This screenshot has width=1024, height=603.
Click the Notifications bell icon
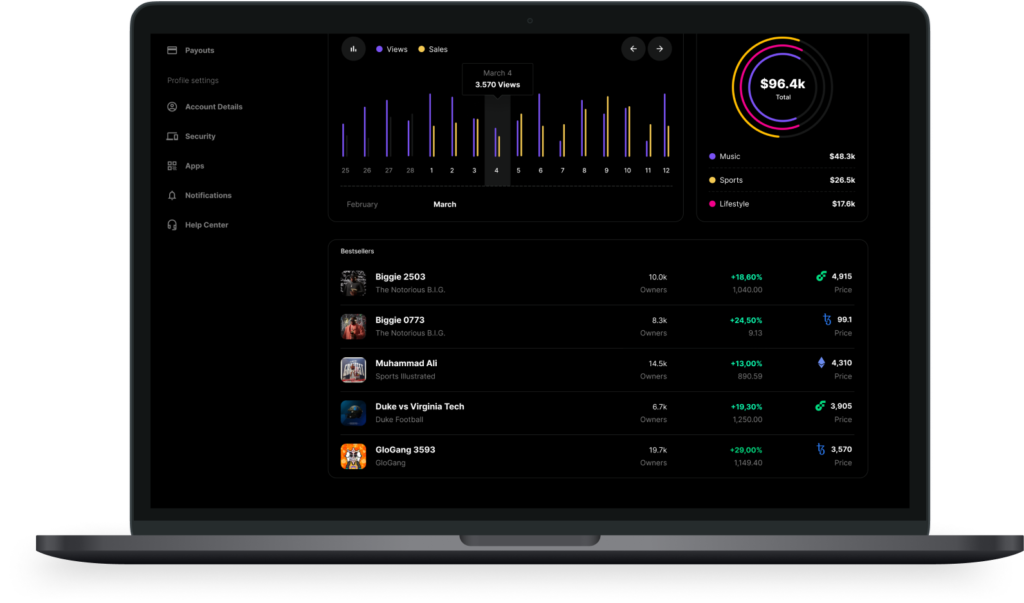point(172,195)
